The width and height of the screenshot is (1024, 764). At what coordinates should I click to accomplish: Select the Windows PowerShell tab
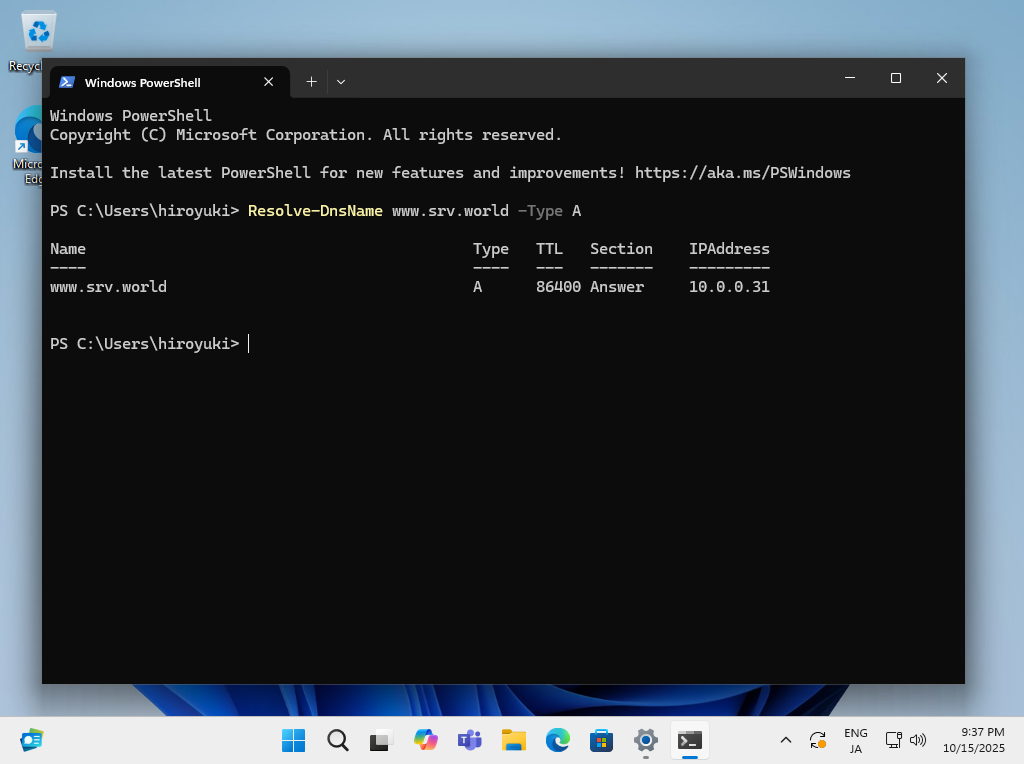[x=150, y=82]
